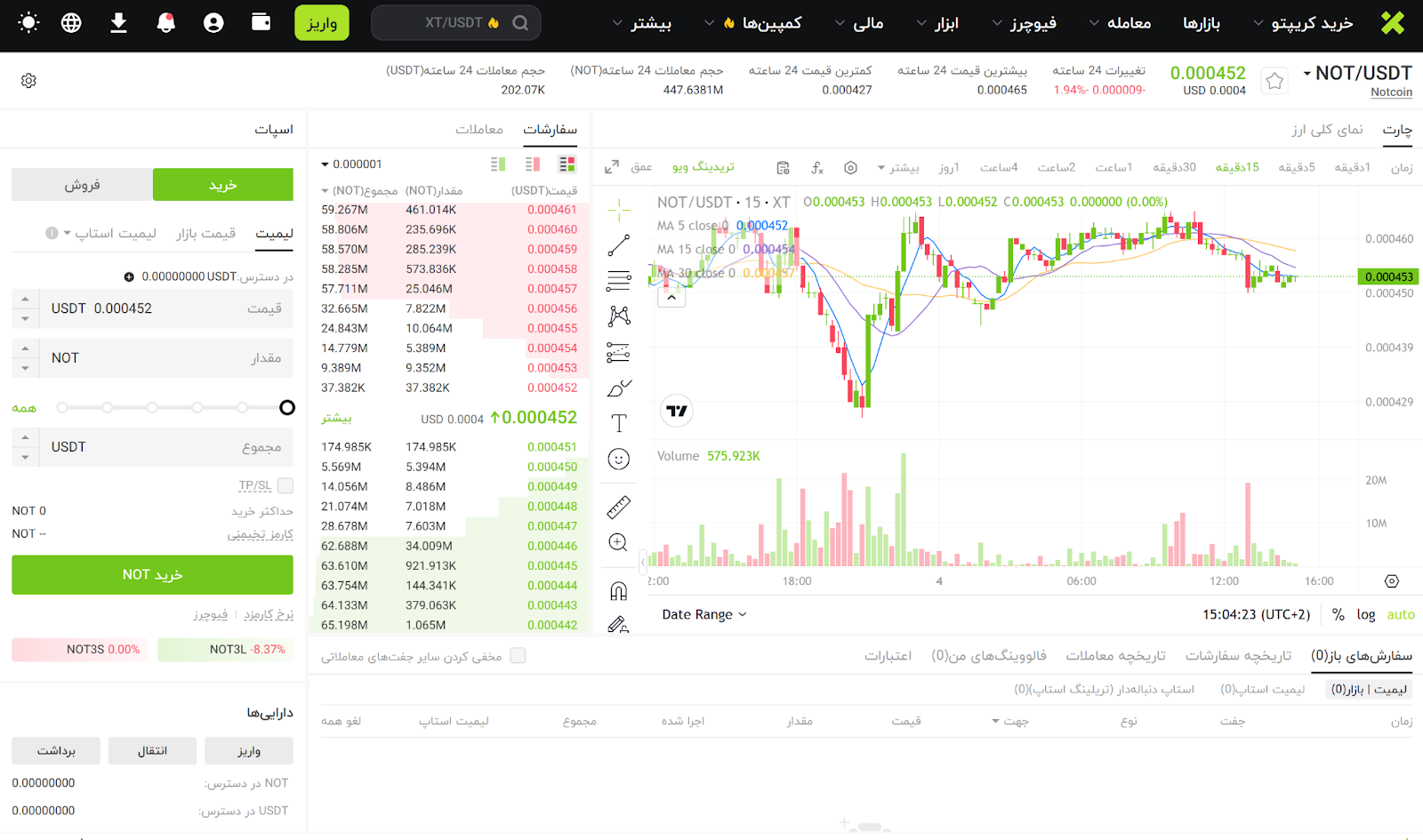
Task: Select the فروش sell tab
Action: [x=82, y=185]
